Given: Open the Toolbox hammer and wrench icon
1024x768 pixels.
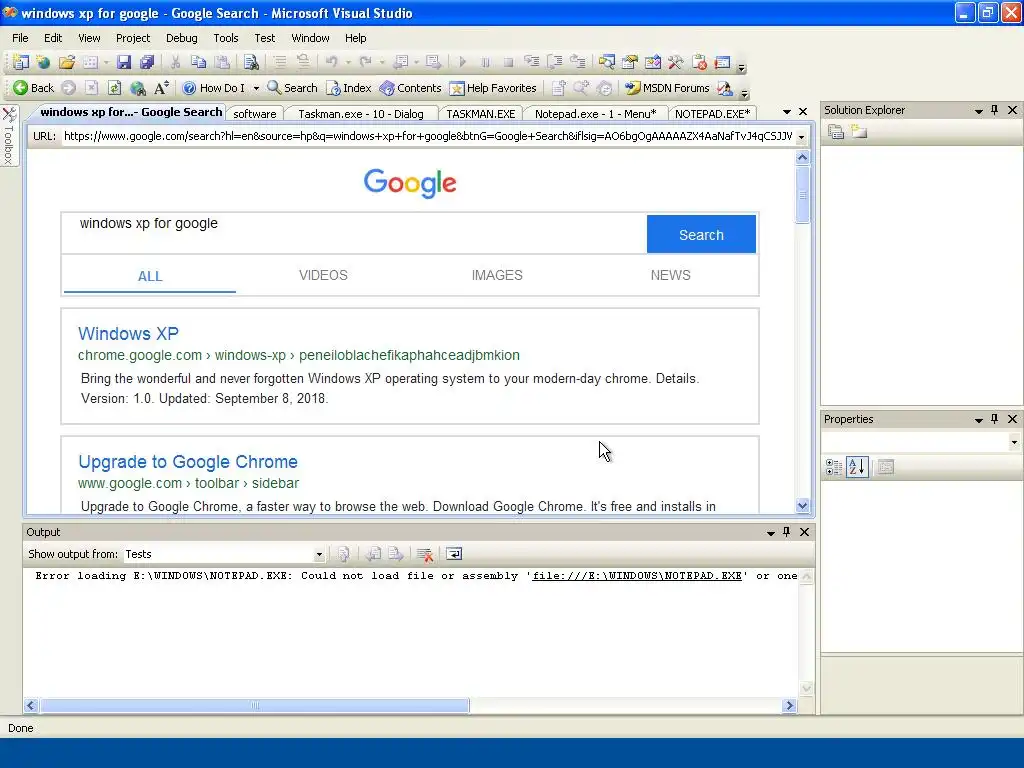Looking at the screenshot, I should [x=676, y=62].
